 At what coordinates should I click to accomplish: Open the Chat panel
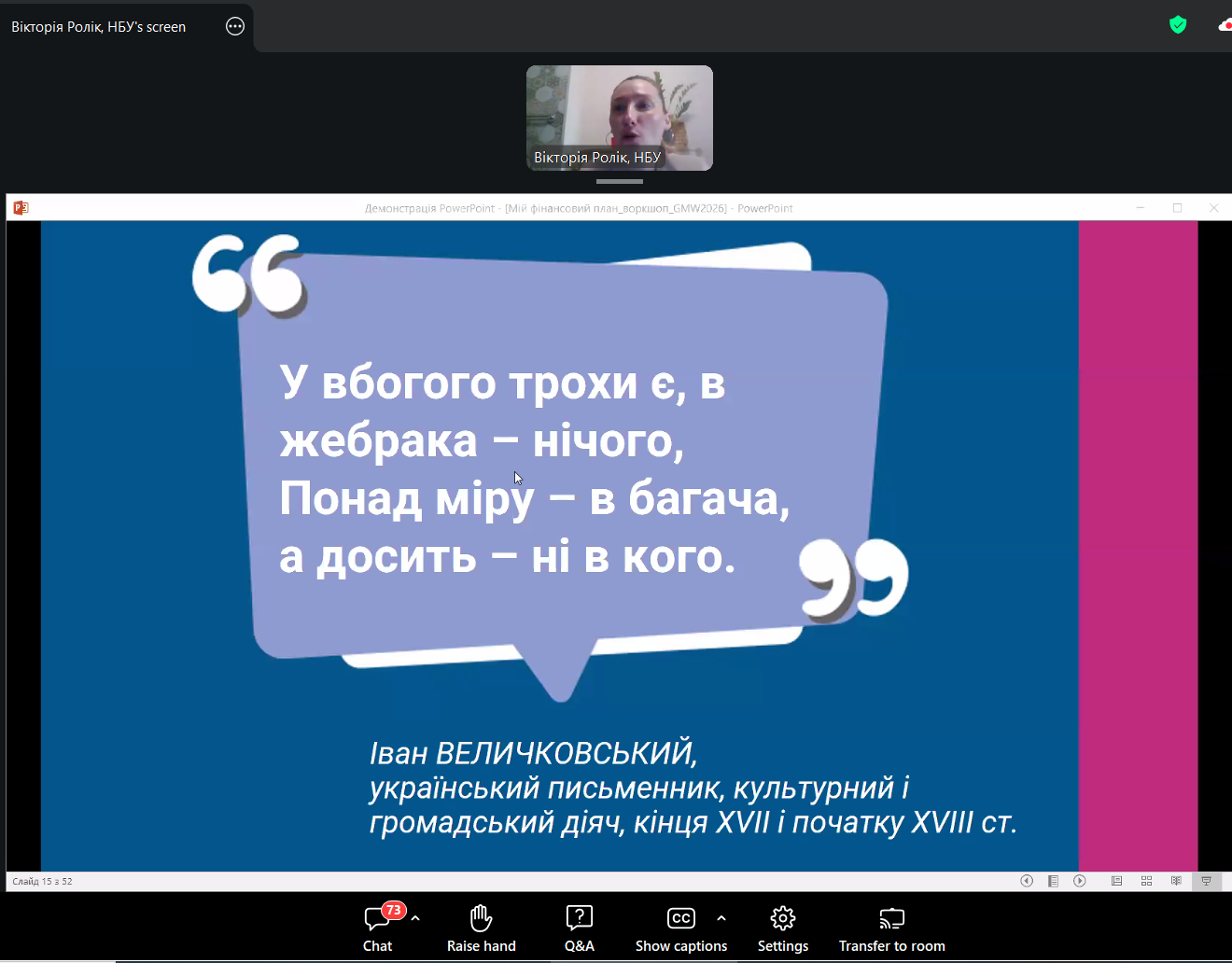click(x=377, y=928)
